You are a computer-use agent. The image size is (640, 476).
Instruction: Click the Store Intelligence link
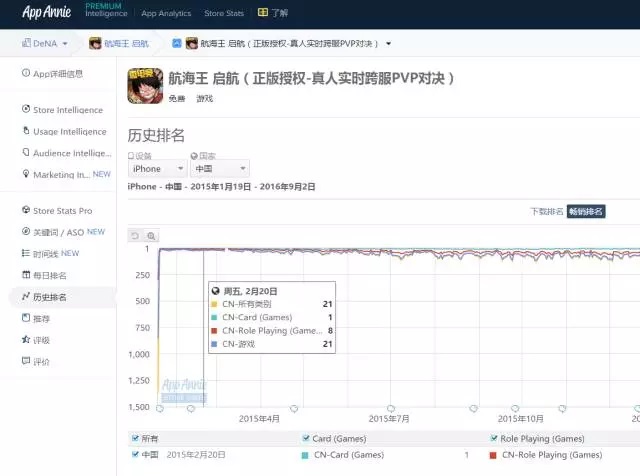(x=68, y=110)
